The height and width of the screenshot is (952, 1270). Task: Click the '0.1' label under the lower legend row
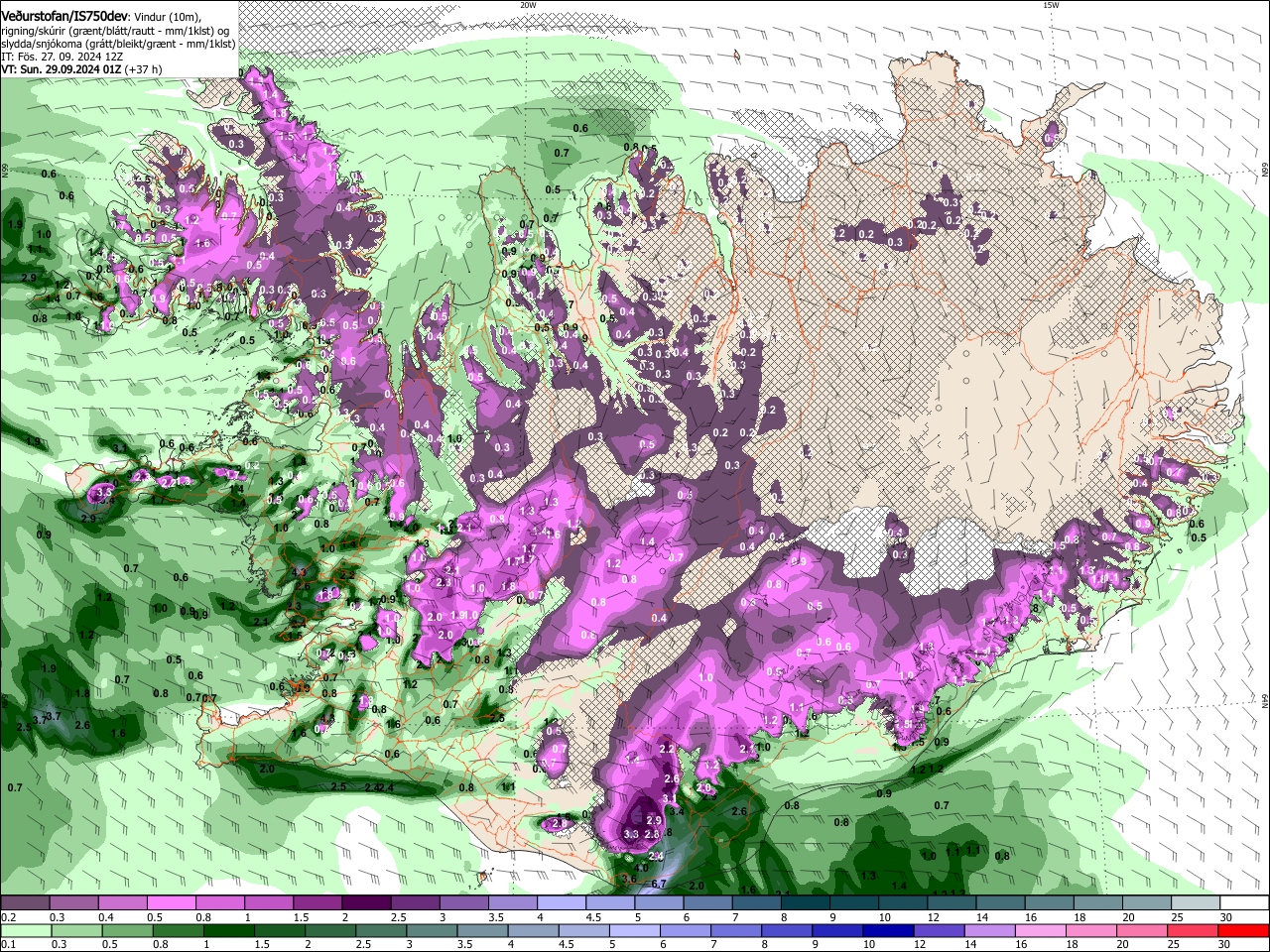pos(9,945)
